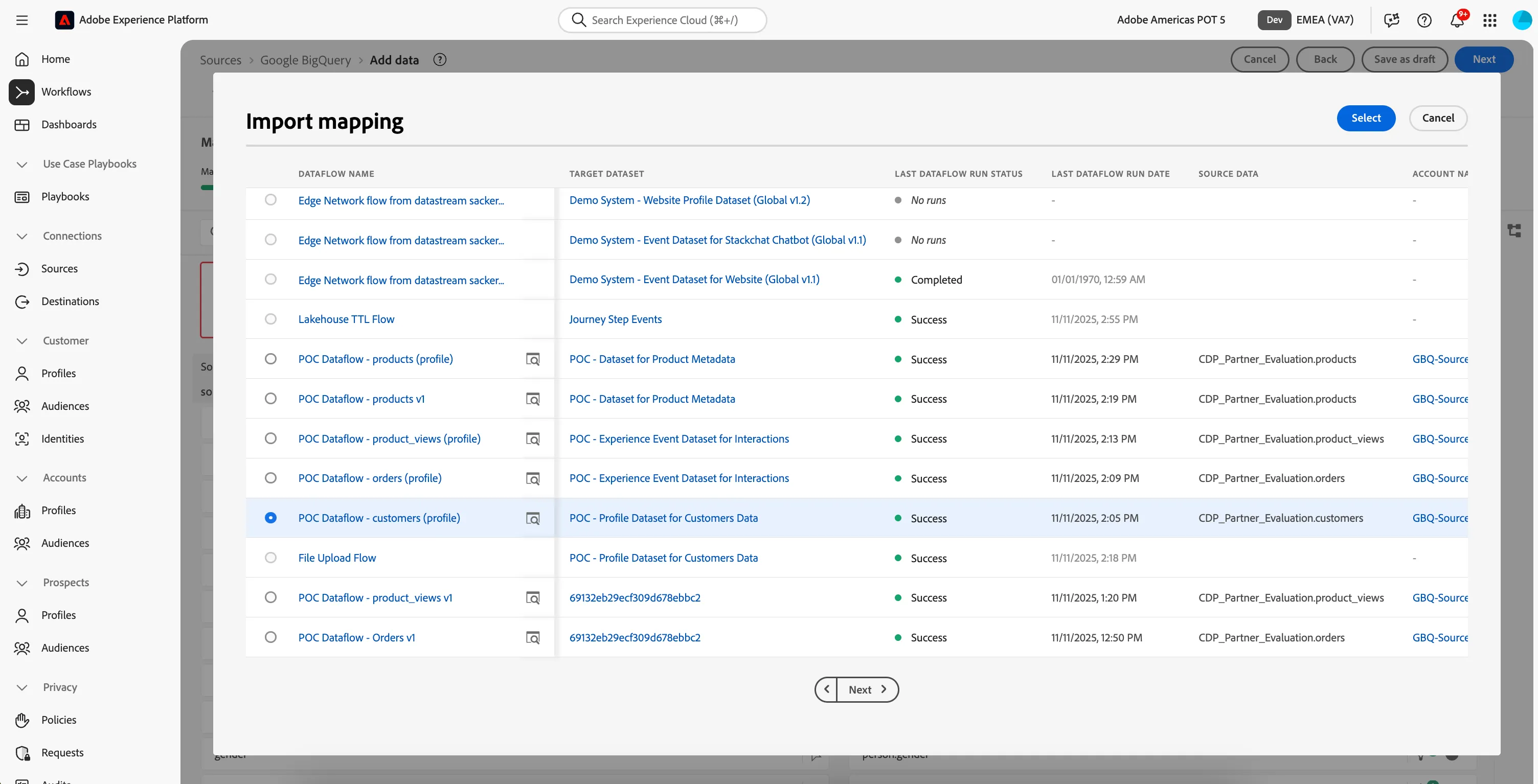Click the Search Experience Cloud field

[x=662, y=20]
